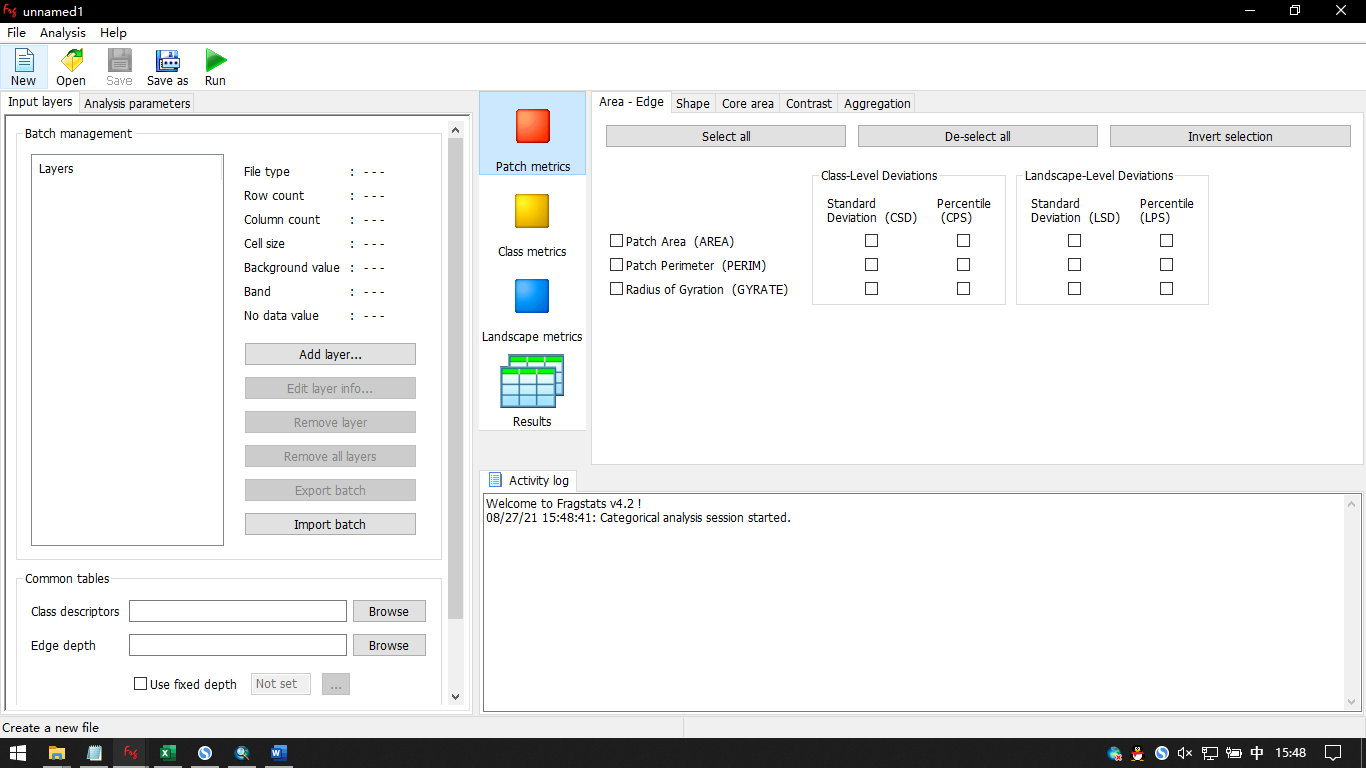Toggle Use fixed depth checkbox
This screenshot has height=768, width=1366.
(x=140, y=684)
